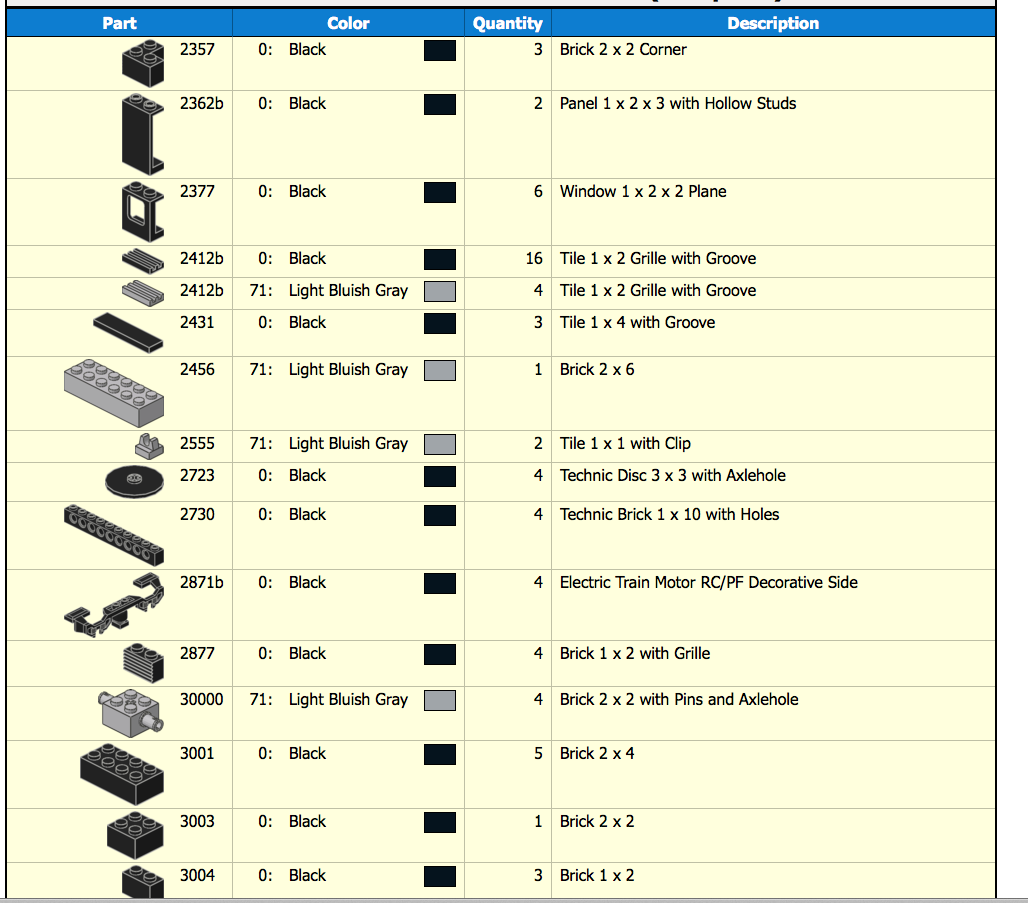Click the 3003 black Brick 2 x 2 image

click(x=135, y=835)
